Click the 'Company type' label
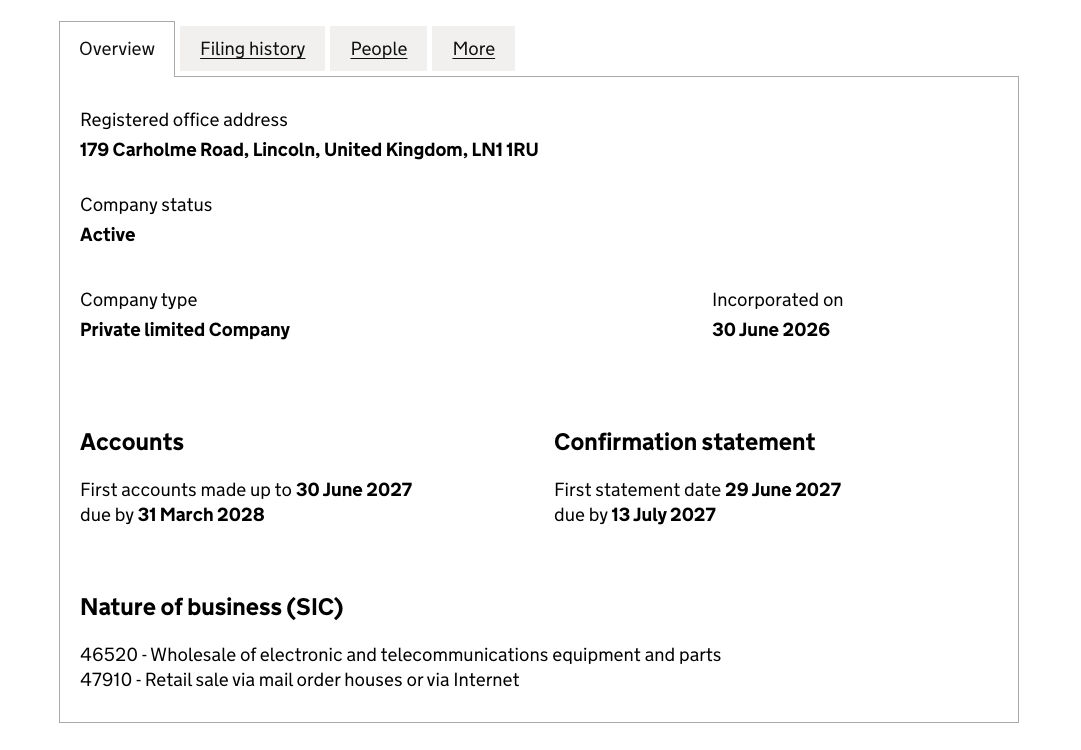This screenshot has height=750, width=1081. pyautogui.click(x=139, y=300)
